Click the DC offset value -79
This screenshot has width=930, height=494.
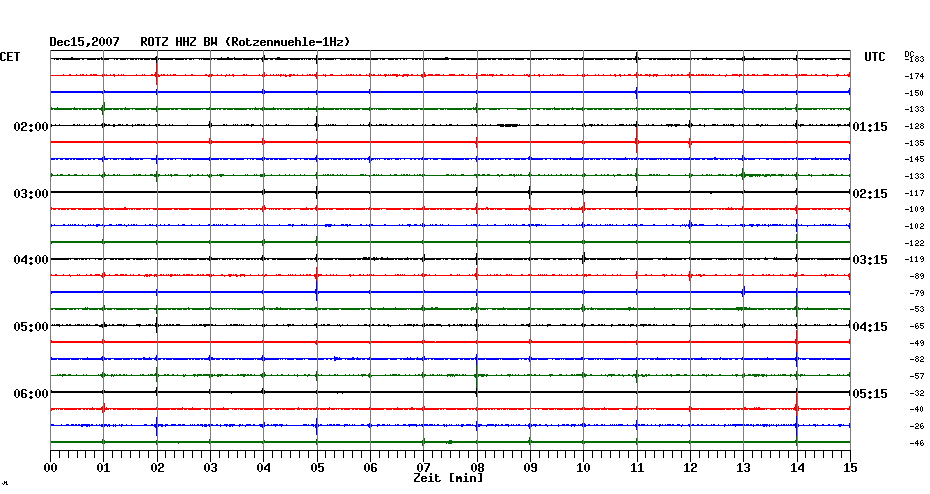916,293
